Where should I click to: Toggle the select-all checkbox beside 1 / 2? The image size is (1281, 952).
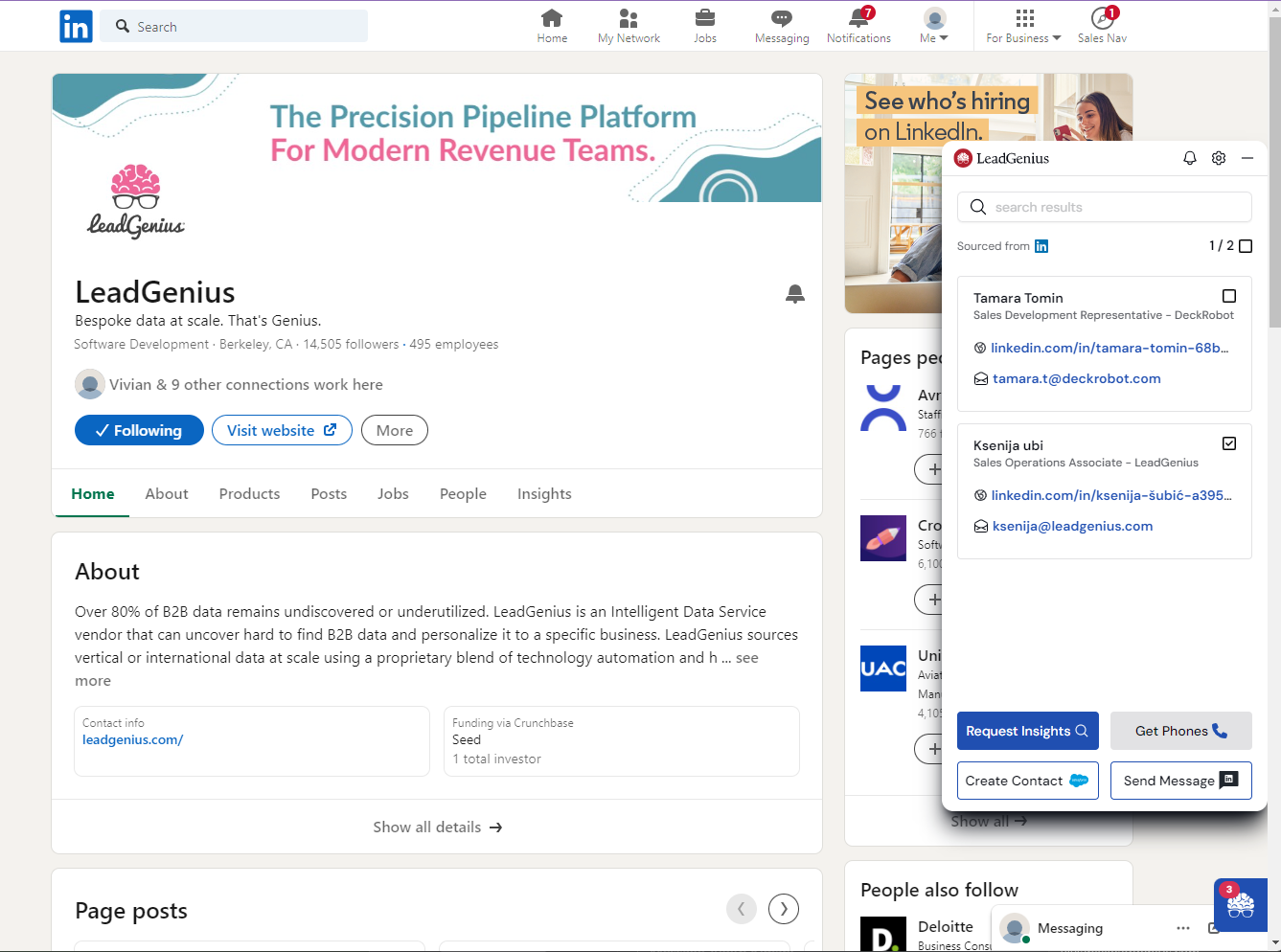pos(1246,246)
